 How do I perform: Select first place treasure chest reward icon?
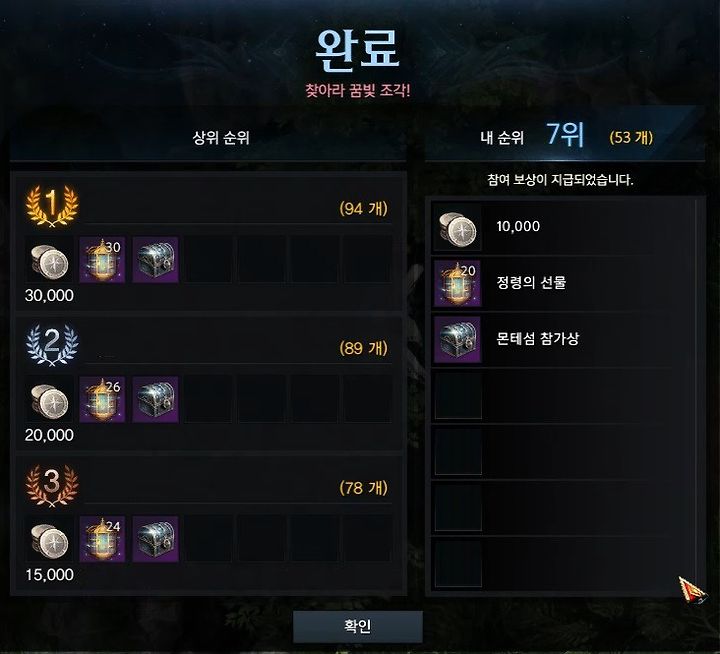[x=156, y=260]
